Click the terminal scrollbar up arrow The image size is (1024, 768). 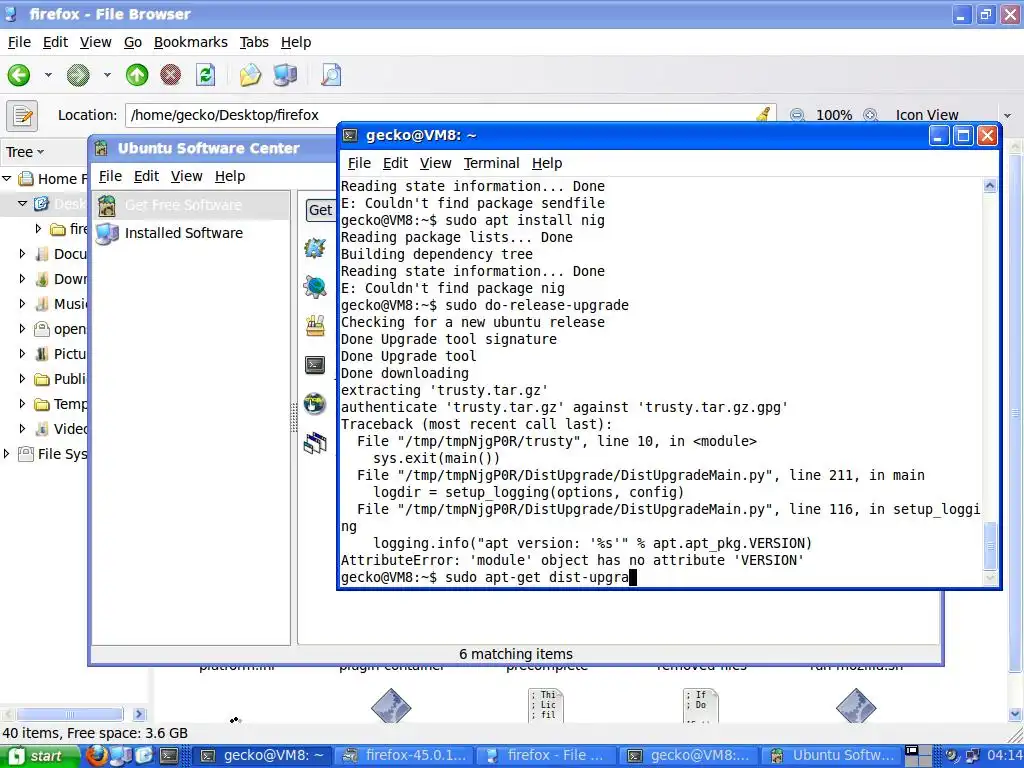tap(990, 185)
